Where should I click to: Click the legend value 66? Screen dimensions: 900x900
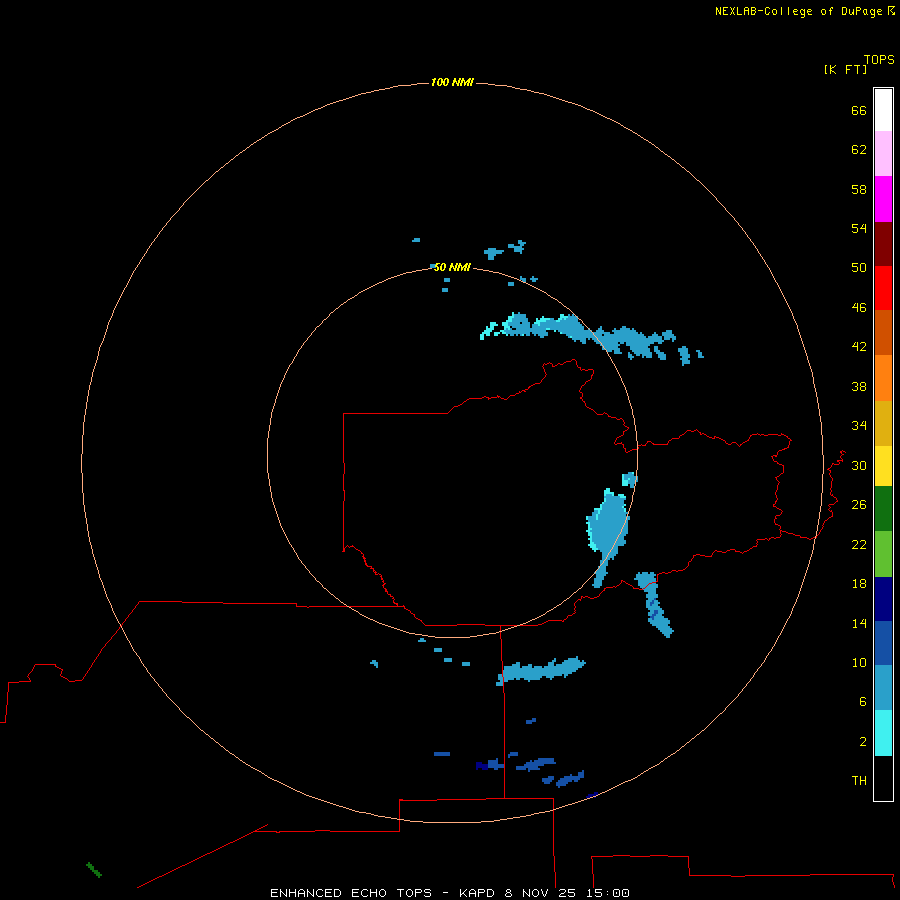[859, 110]
